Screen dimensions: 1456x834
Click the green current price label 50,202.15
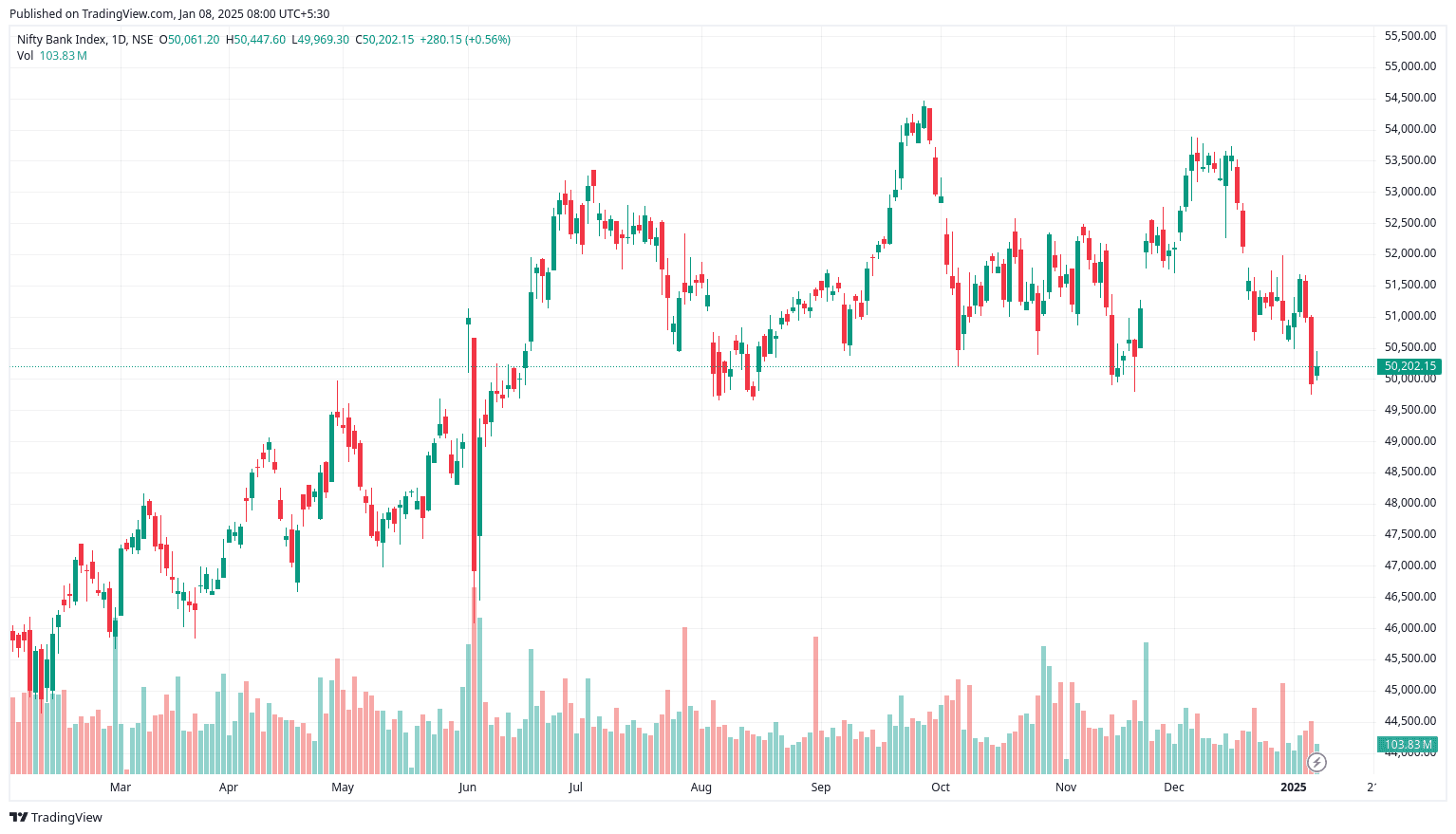(x=1409, y=366)
